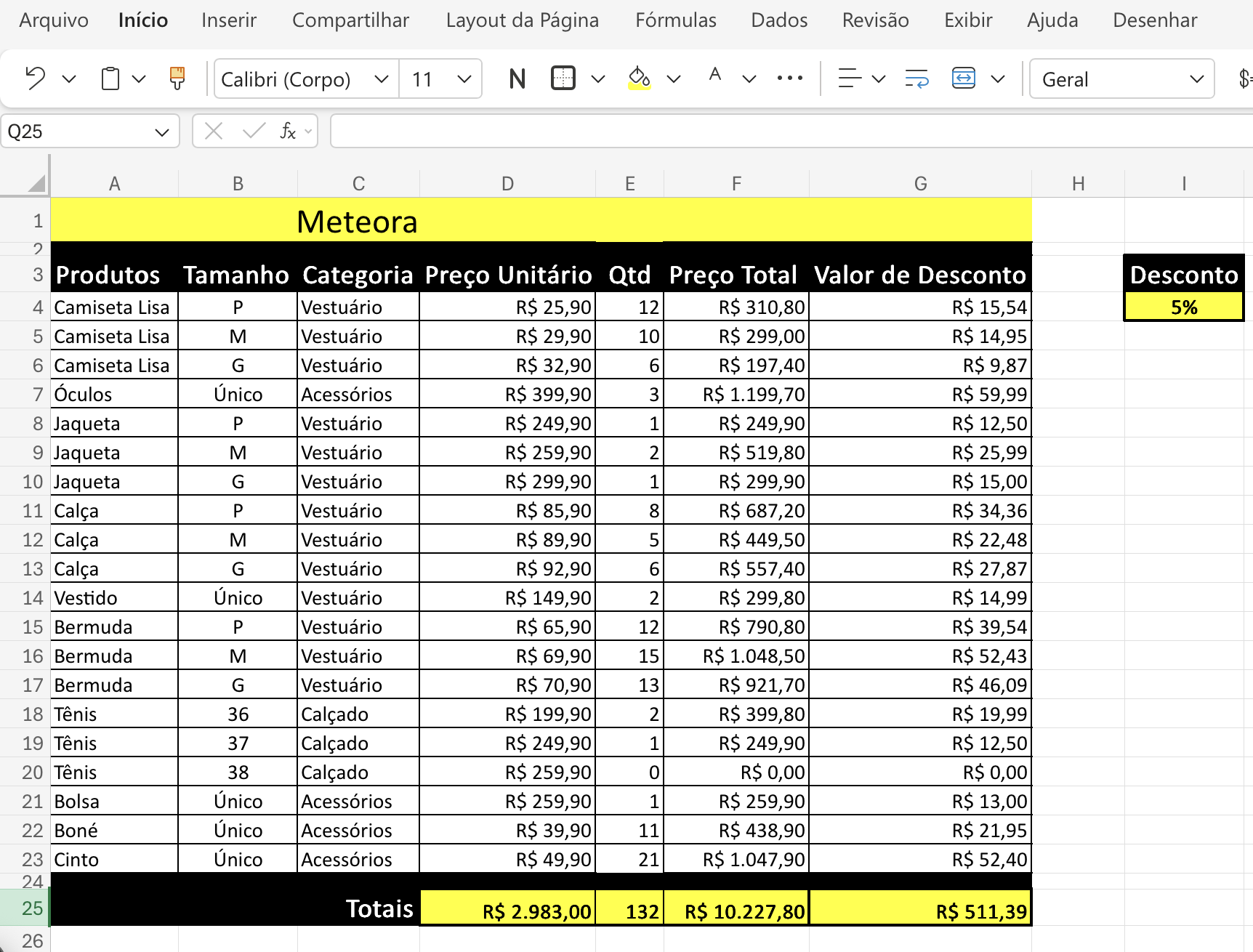1253x952 pixels.
Task: Select the Vestido product cell
Action: (x=114, y=597)
